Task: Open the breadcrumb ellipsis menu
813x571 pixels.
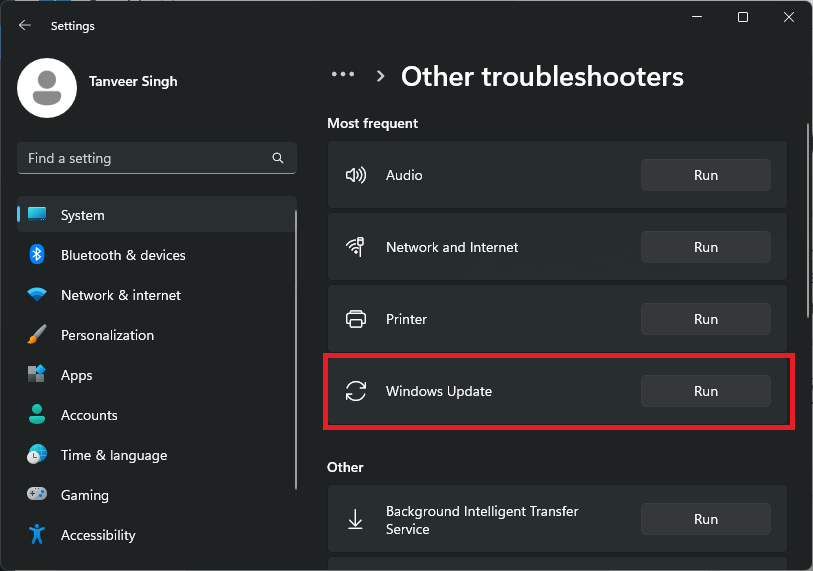Action: pyautogui.click(x=343, y=75)
